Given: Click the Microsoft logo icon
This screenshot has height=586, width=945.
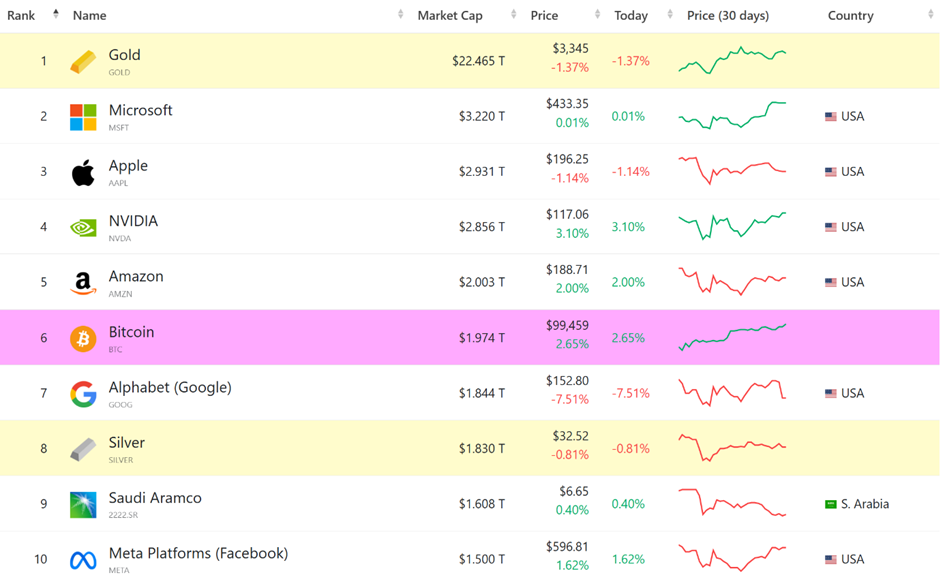Looking at the screenshot, I should [83, 117].
